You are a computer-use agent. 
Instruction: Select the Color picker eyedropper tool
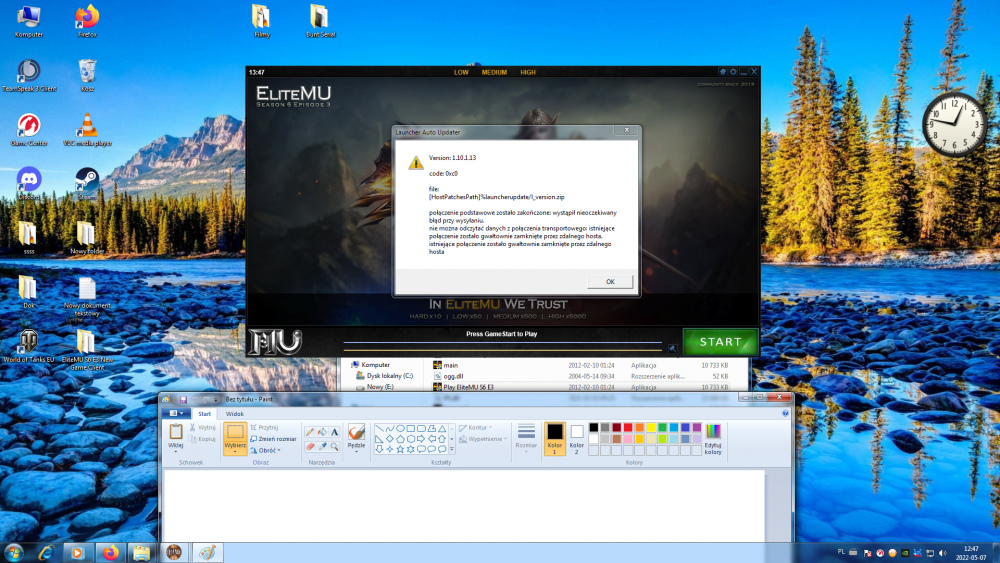point(322,446)
